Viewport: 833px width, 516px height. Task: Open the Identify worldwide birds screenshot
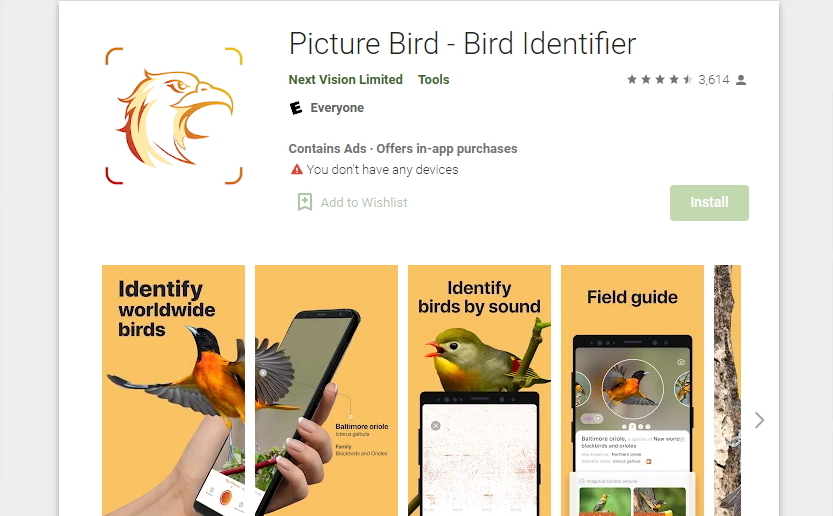pyautogui.click(x=173, y=391)
